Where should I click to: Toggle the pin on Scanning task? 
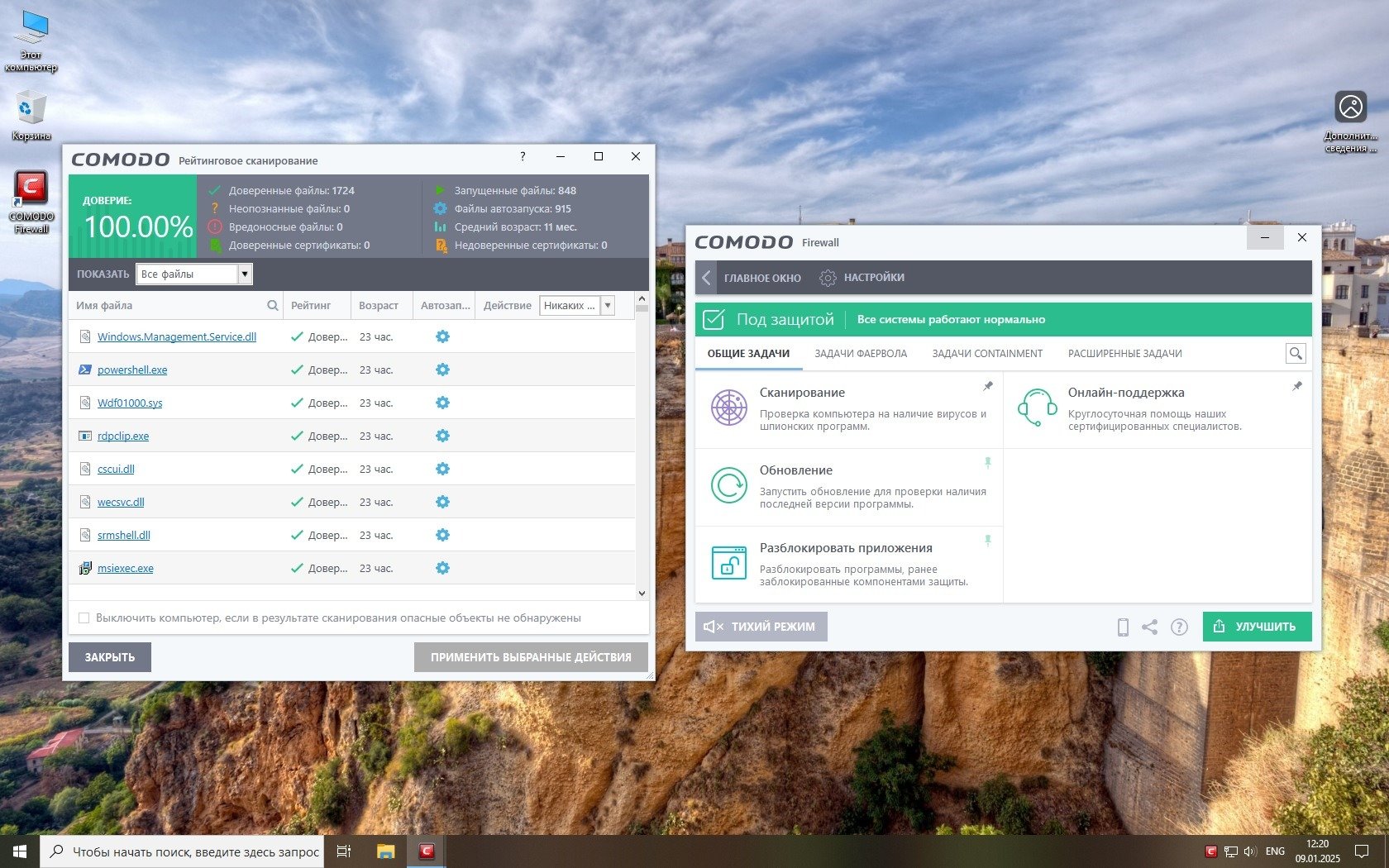[x=987, y=386]
